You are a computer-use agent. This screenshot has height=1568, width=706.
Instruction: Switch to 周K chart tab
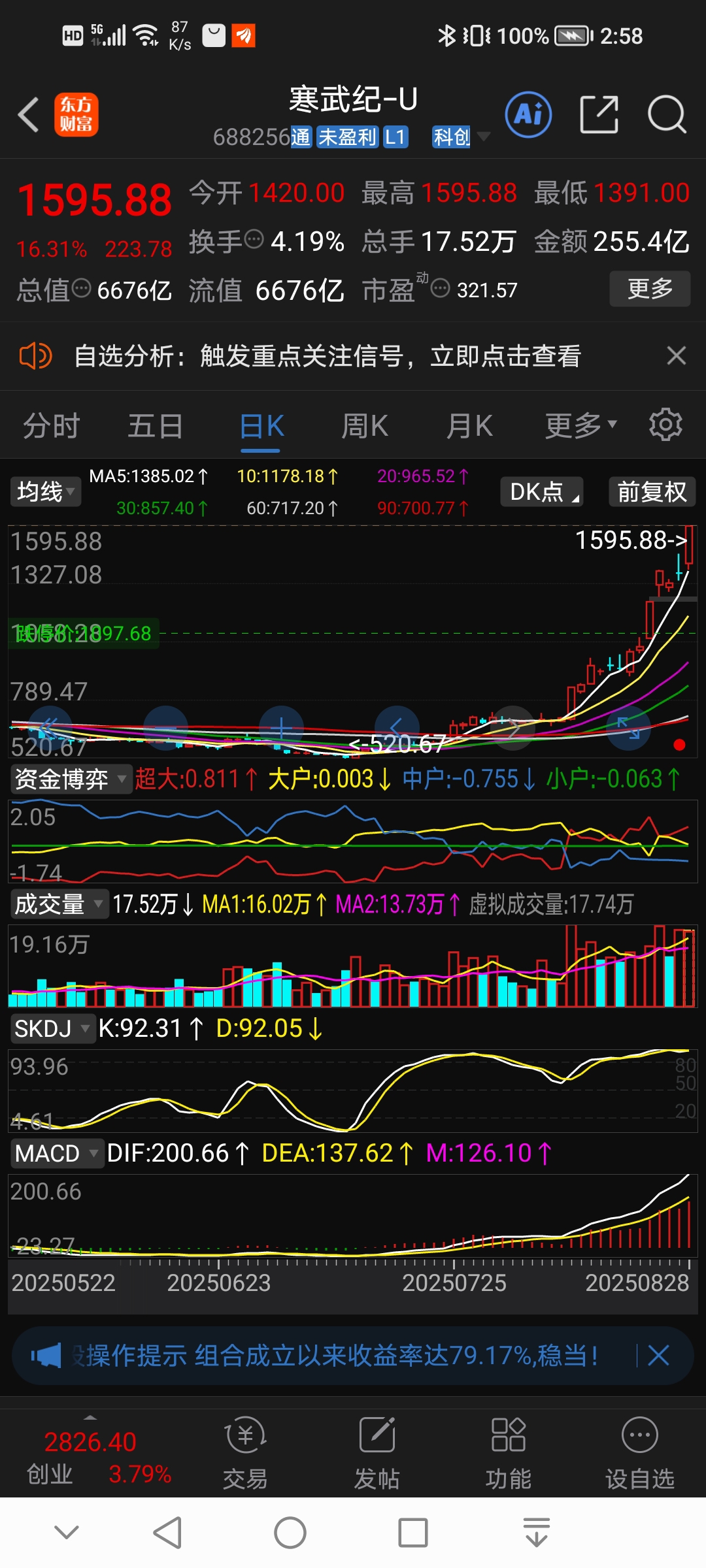point(365,426)
